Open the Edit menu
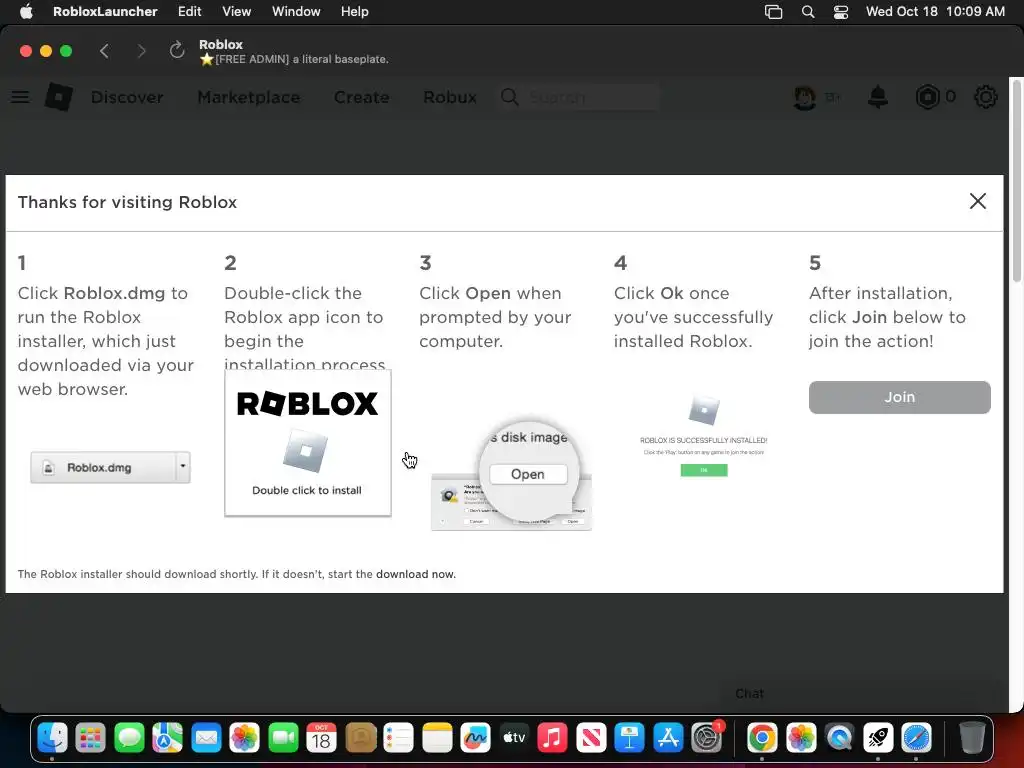1024x768 pixels. tap(189, 11)
